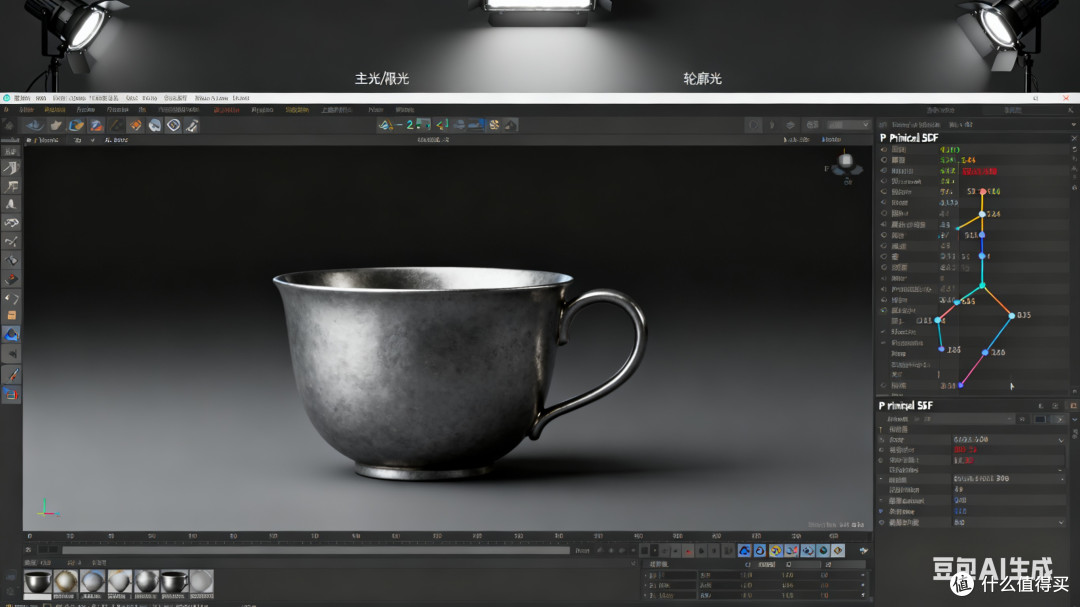Toggle eye icon of the last SDF panel row

[884, 385]
